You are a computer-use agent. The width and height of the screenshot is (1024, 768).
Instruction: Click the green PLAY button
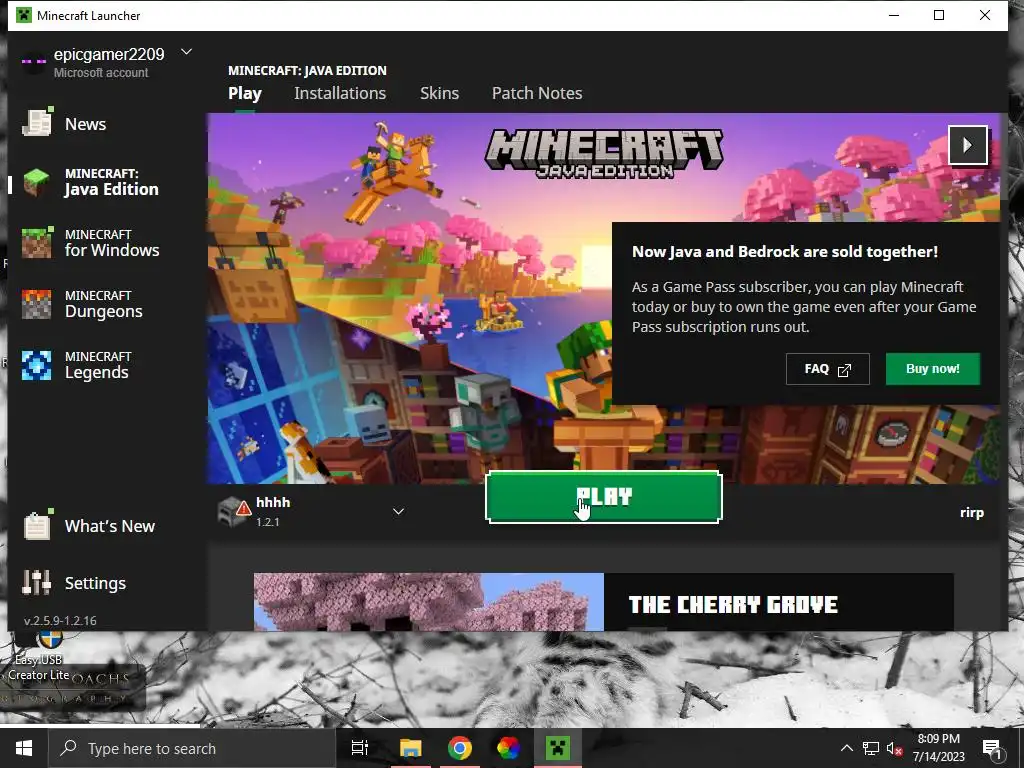tap(604, 497)
